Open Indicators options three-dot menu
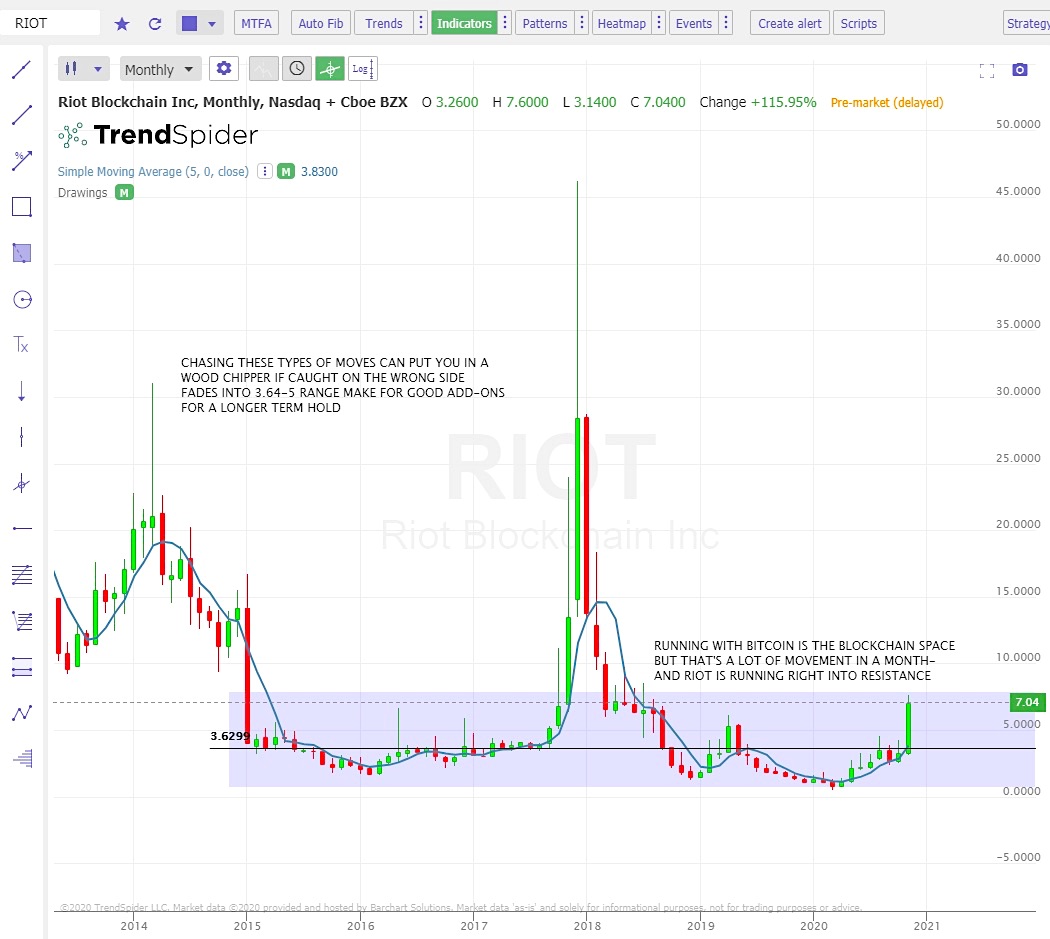Screen dimensions: 1050x939 [505, 23]
